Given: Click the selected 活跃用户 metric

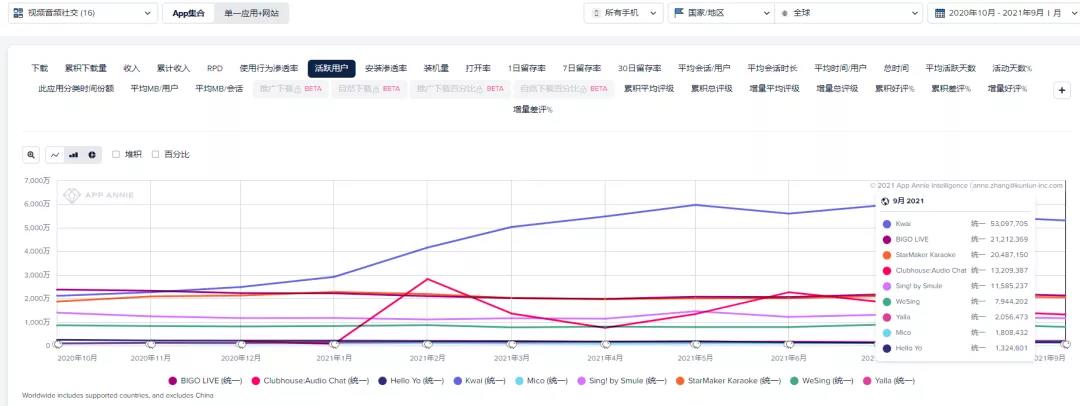Looking at the screenshot, I should pyautogui.click(x=331, y=68).
